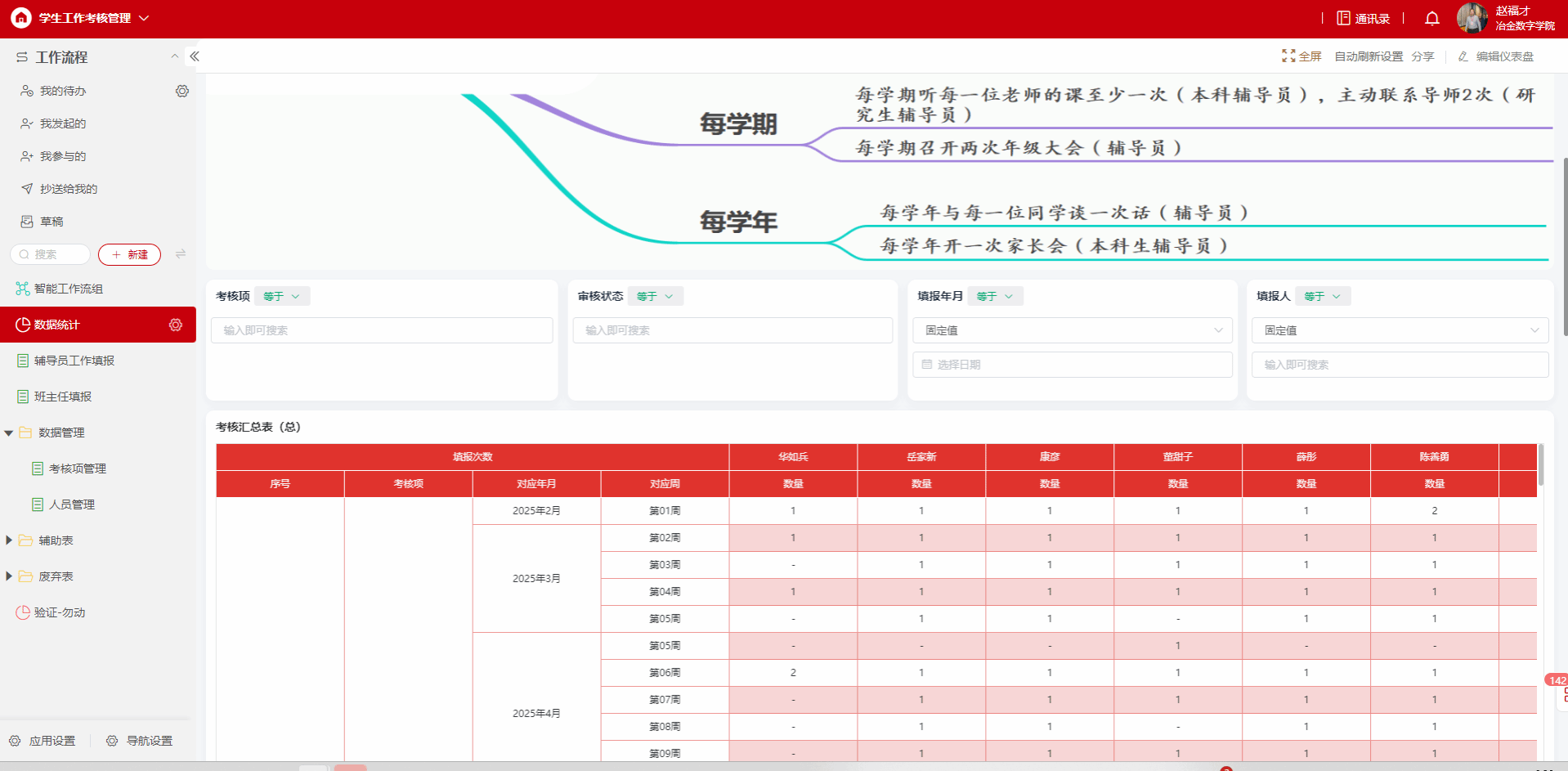Open the 考核项 等于 operator dropdown
The height and width of the screenshot is (771, 1568).
click(x=281, y=296)
